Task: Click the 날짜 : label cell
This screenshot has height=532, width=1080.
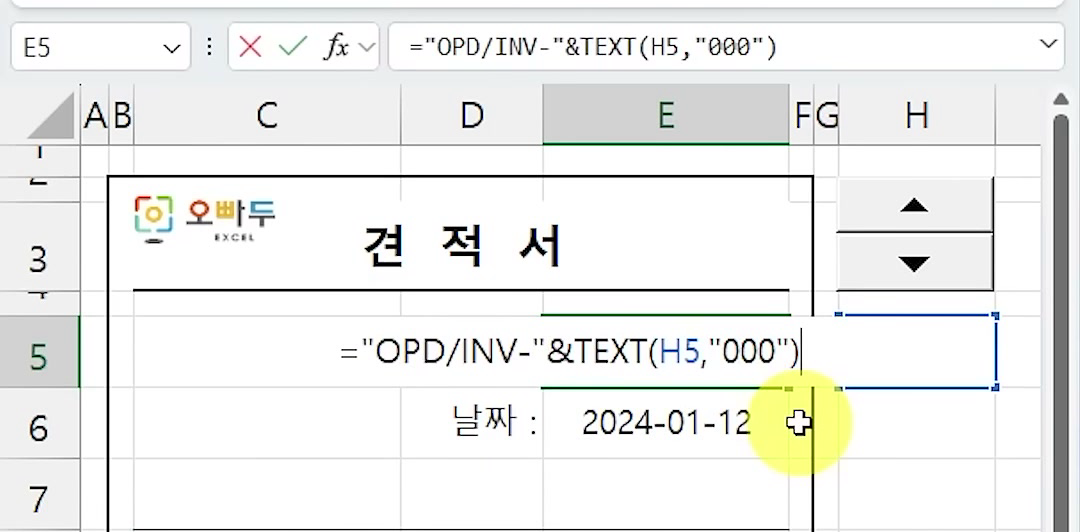Action: (x=494, y=422)
